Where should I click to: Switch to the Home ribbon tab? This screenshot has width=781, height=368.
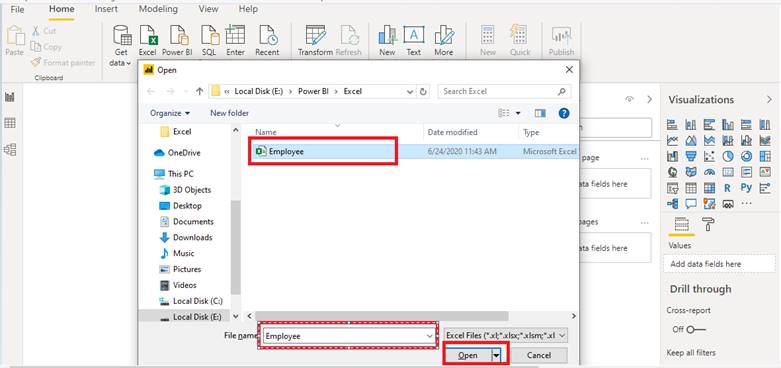(62, 9)
